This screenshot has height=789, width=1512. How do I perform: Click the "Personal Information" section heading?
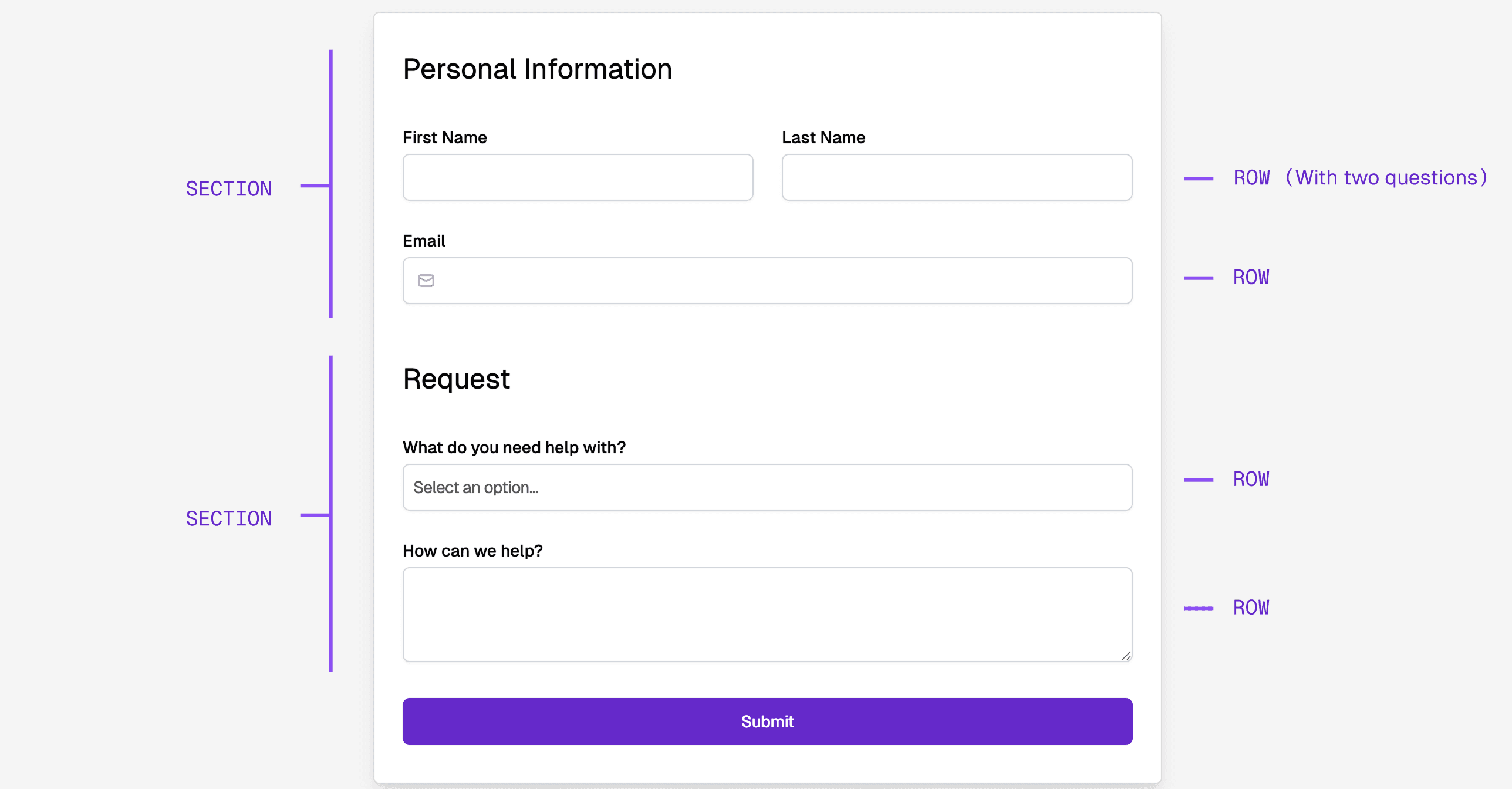pyautogui.click(x=537, y=69)
